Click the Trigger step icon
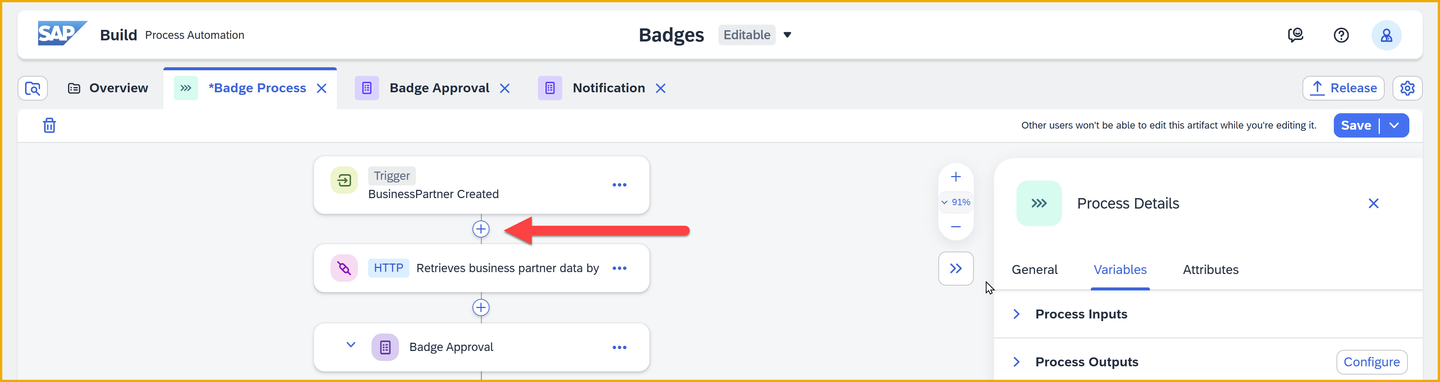 (344, 181)
